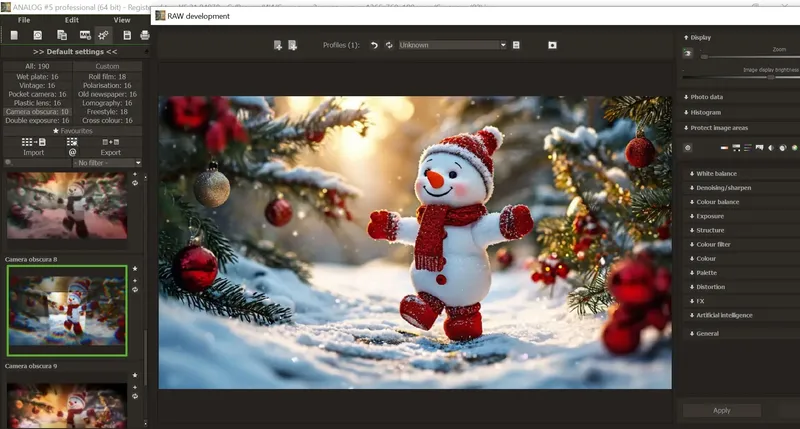The image size is (800, 429).
Task: Select the Custom preset category
Action: (107, 66)
